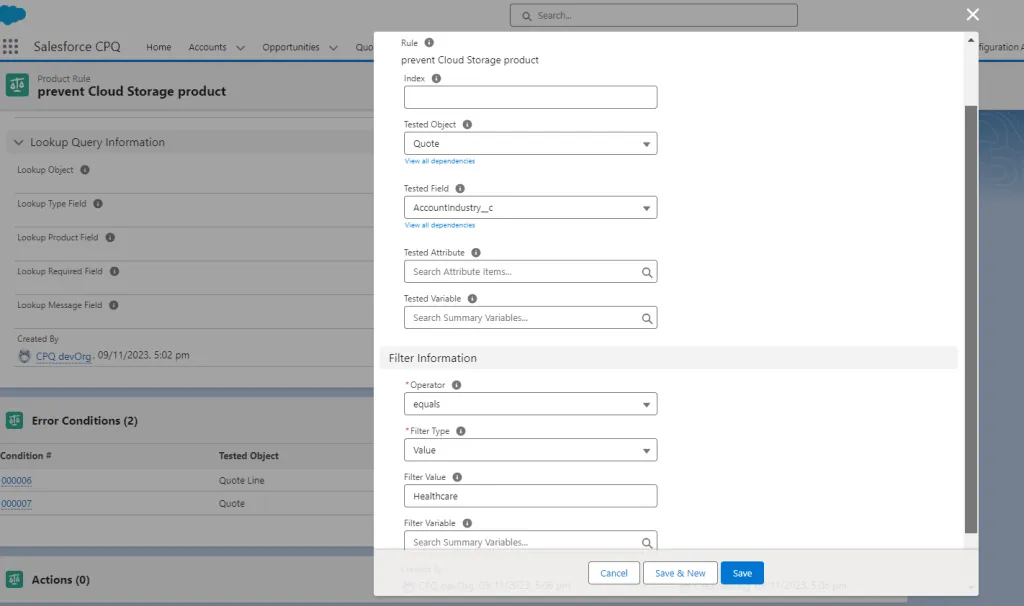The height and width of the screenshot is (606, 1024).
Task: Click the Error Conditions section icon
Action: (x=14, y=421)
